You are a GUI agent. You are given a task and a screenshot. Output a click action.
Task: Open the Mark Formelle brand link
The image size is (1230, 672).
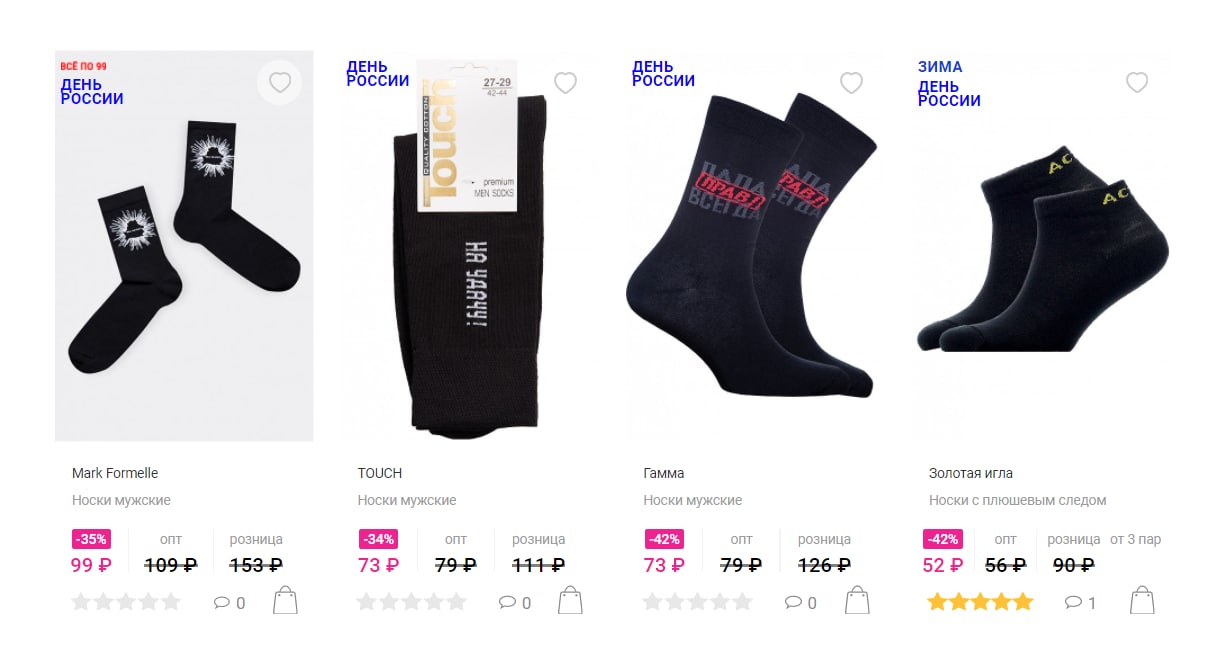coord(115,473)
